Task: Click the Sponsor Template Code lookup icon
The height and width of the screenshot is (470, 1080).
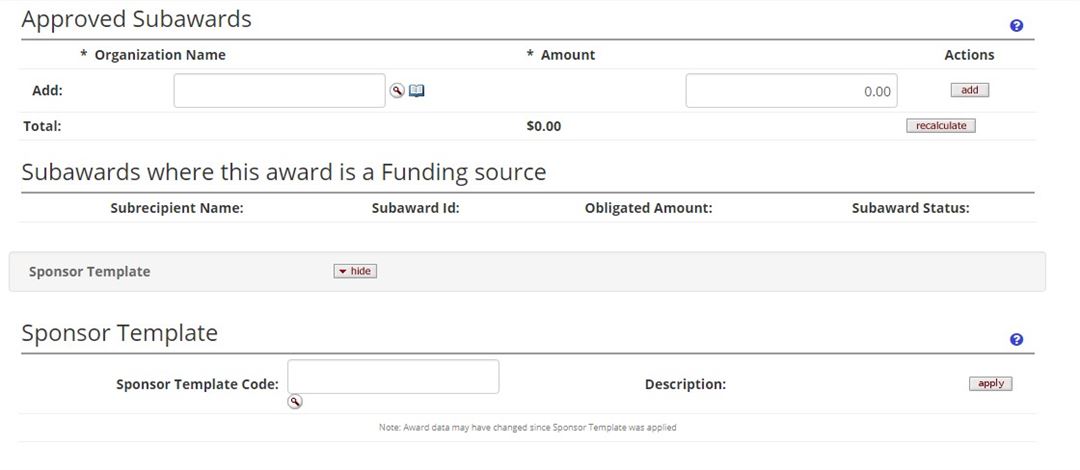Action: (x=295, y=402)
